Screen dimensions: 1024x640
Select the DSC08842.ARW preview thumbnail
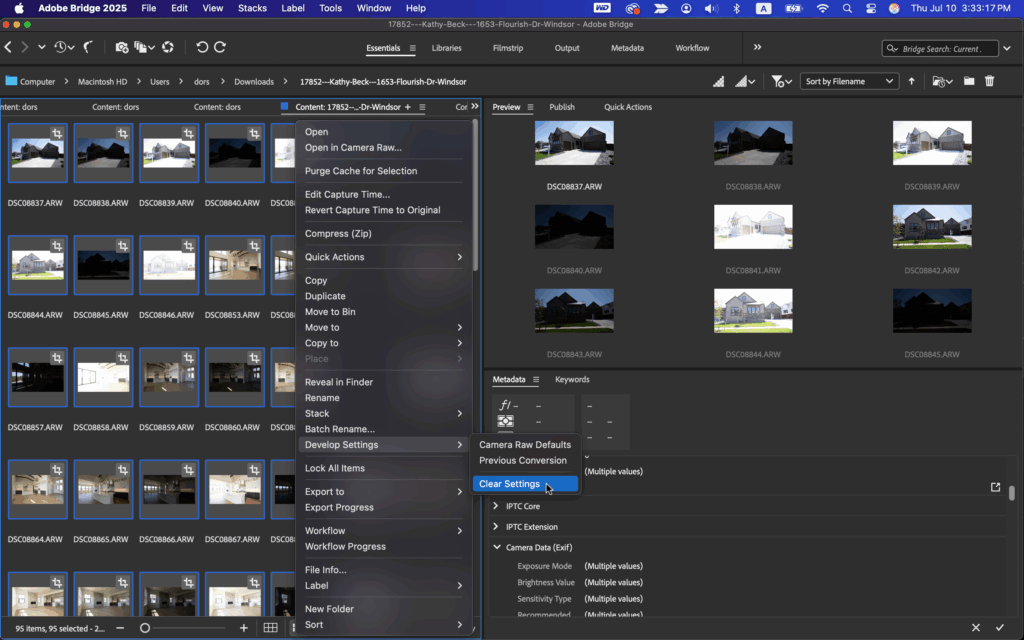pos(932,227)
